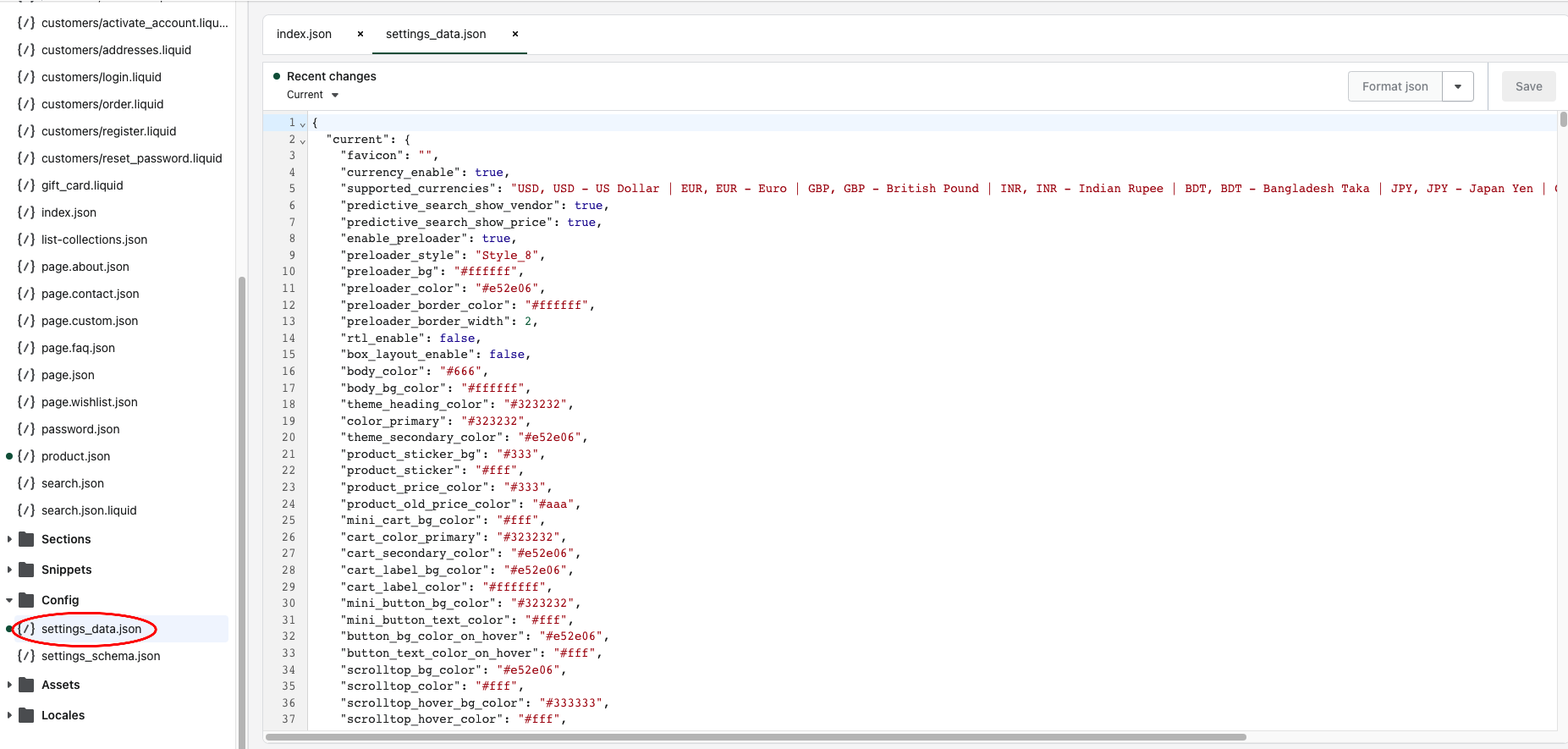Click the Sections folder icon
Viewport: 1568px width, 749px height.
[x=26, y=539]
